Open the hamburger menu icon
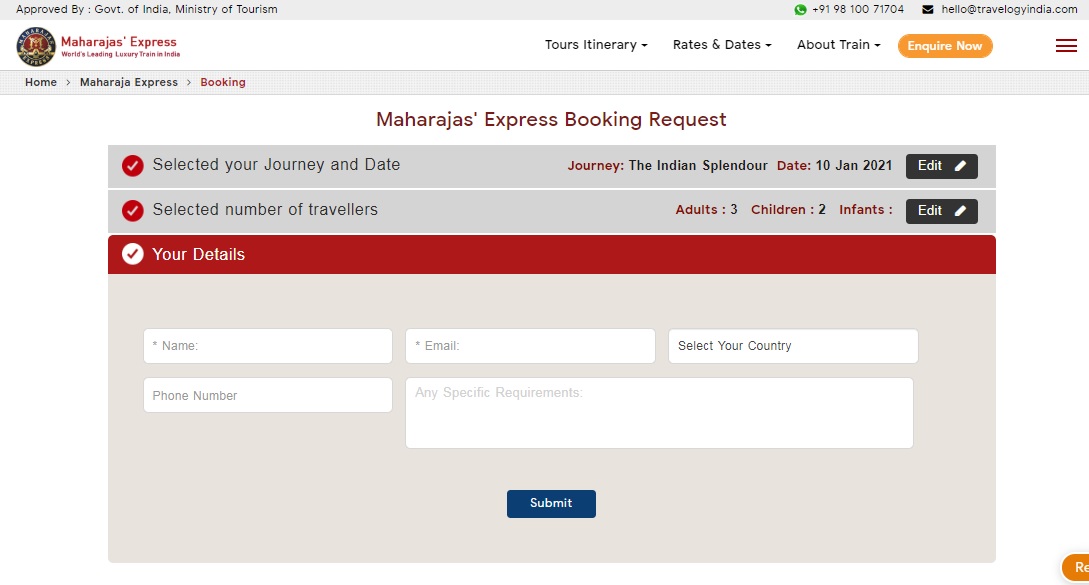This screenshot has width=1089, height=585. coord(1066,46)
